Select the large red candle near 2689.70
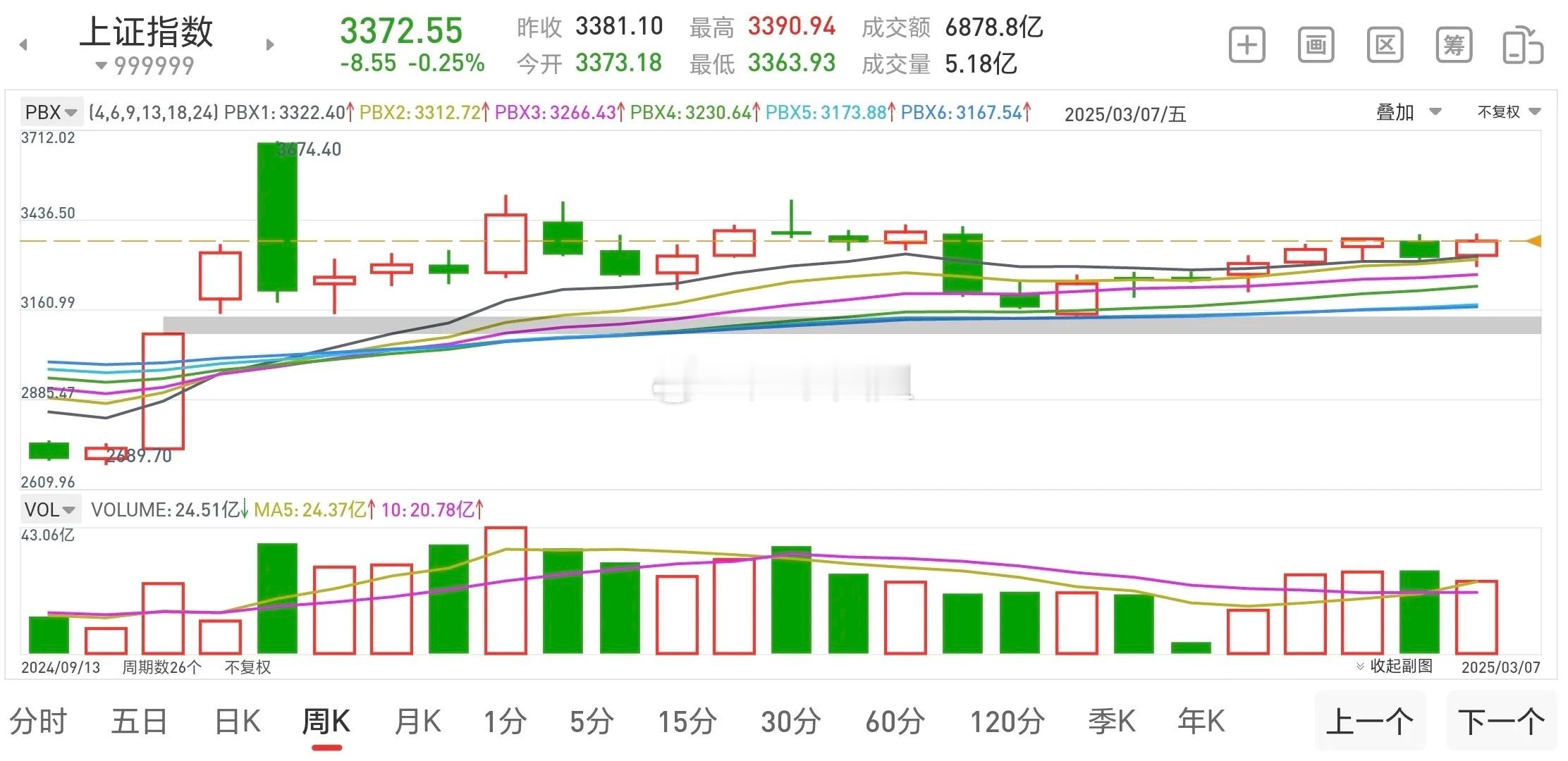1568x761 pixels. [x=163, y=391]
